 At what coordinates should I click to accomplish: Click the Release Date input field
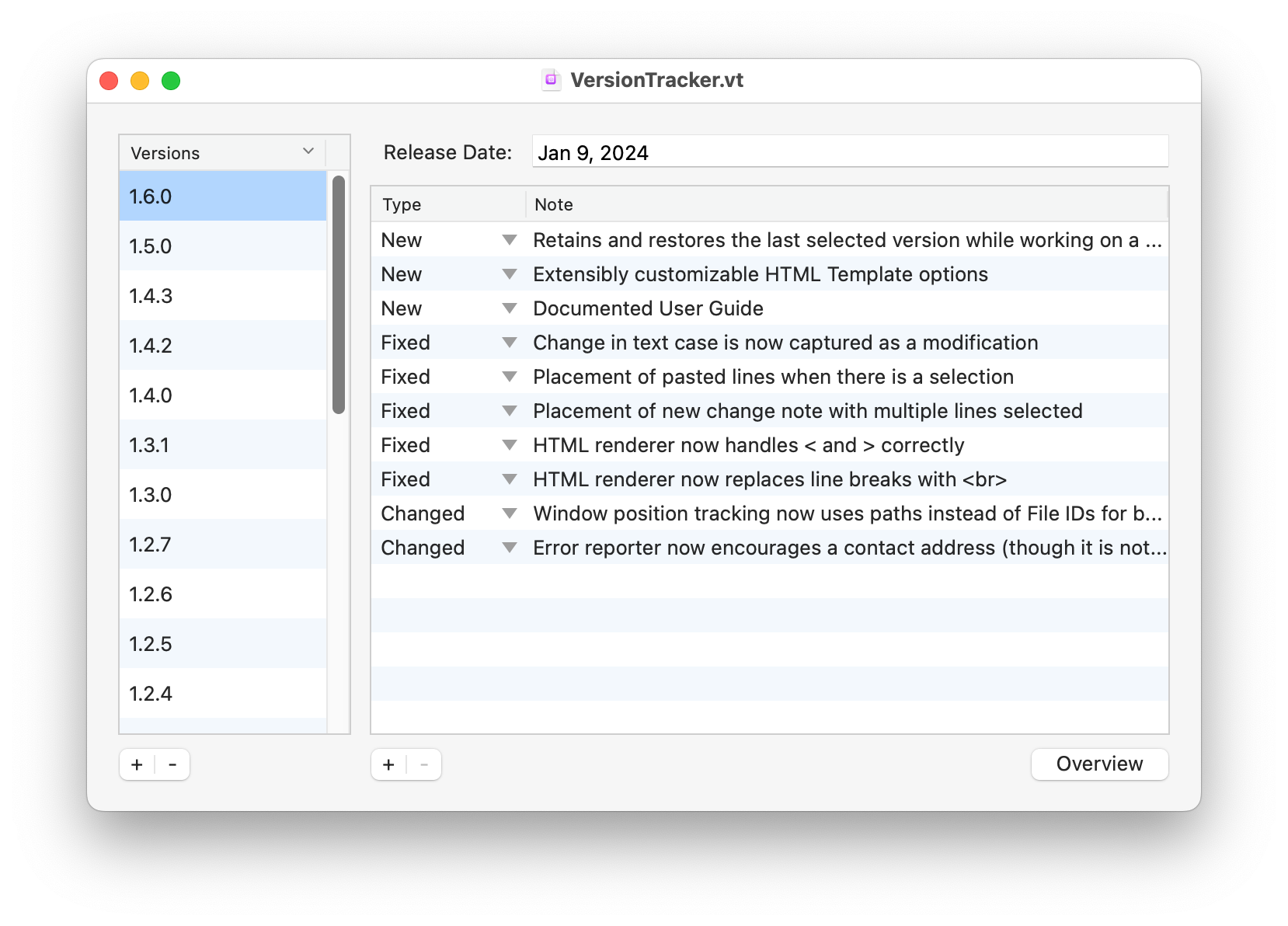click(849, 151)
